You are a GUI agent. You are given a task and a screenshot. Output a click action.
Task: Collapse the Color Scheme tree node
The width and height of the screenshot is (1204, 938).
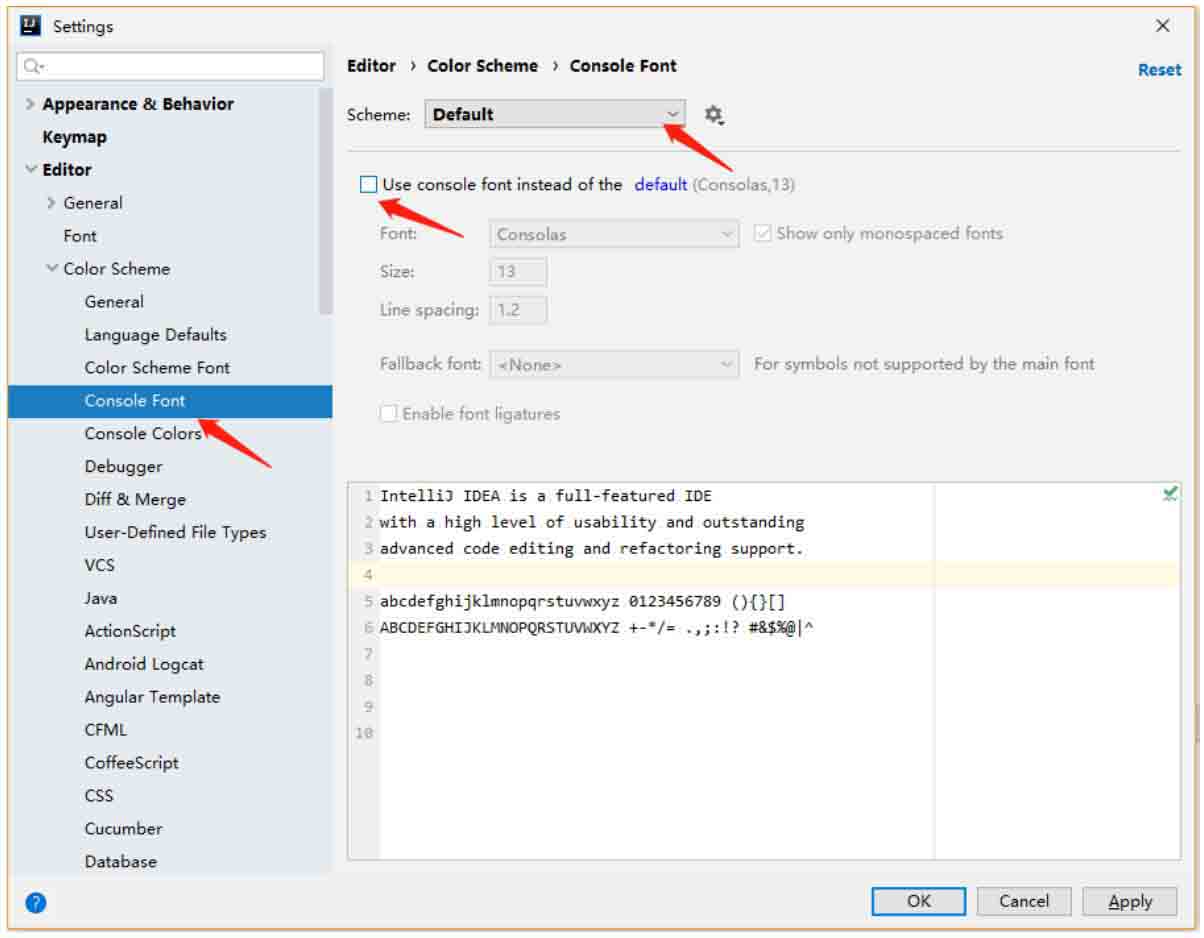(52, 269)
